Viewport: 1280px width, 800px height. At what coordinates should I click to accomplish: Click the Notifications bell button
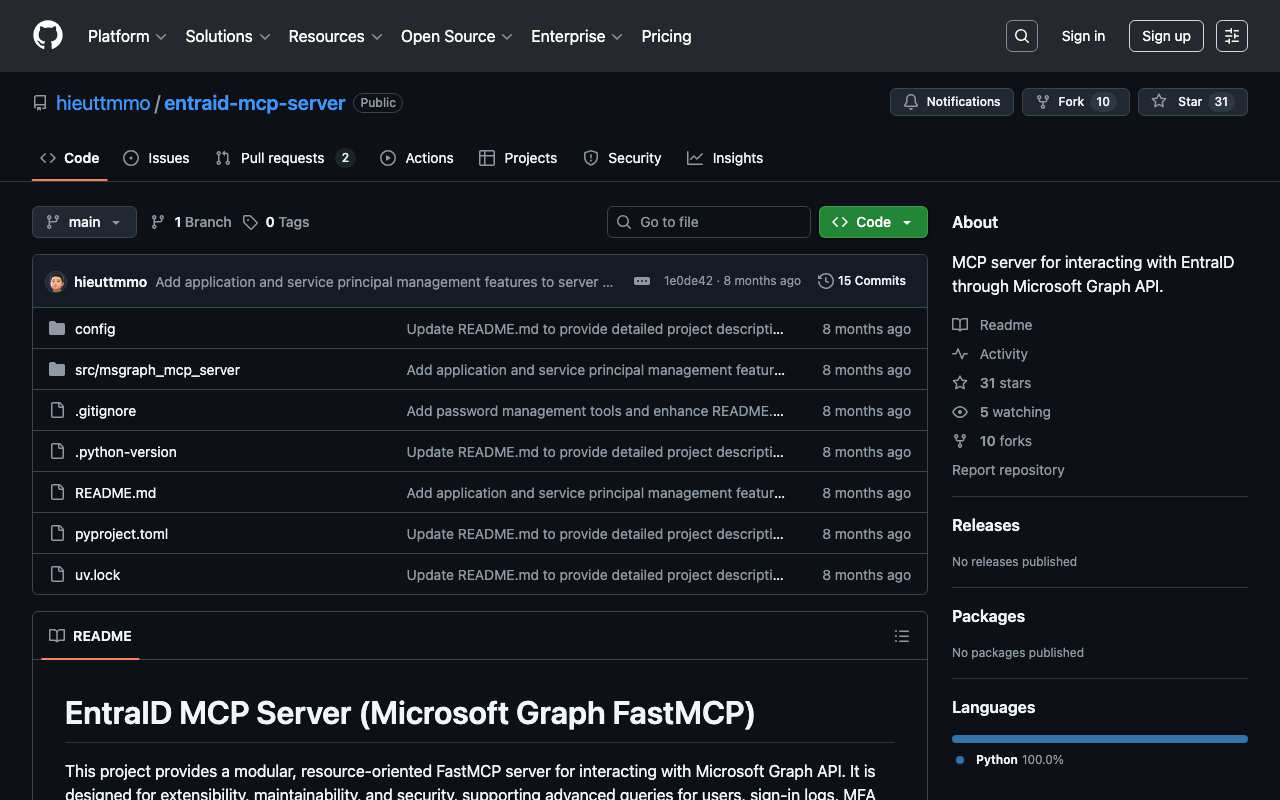coord(951,102)
